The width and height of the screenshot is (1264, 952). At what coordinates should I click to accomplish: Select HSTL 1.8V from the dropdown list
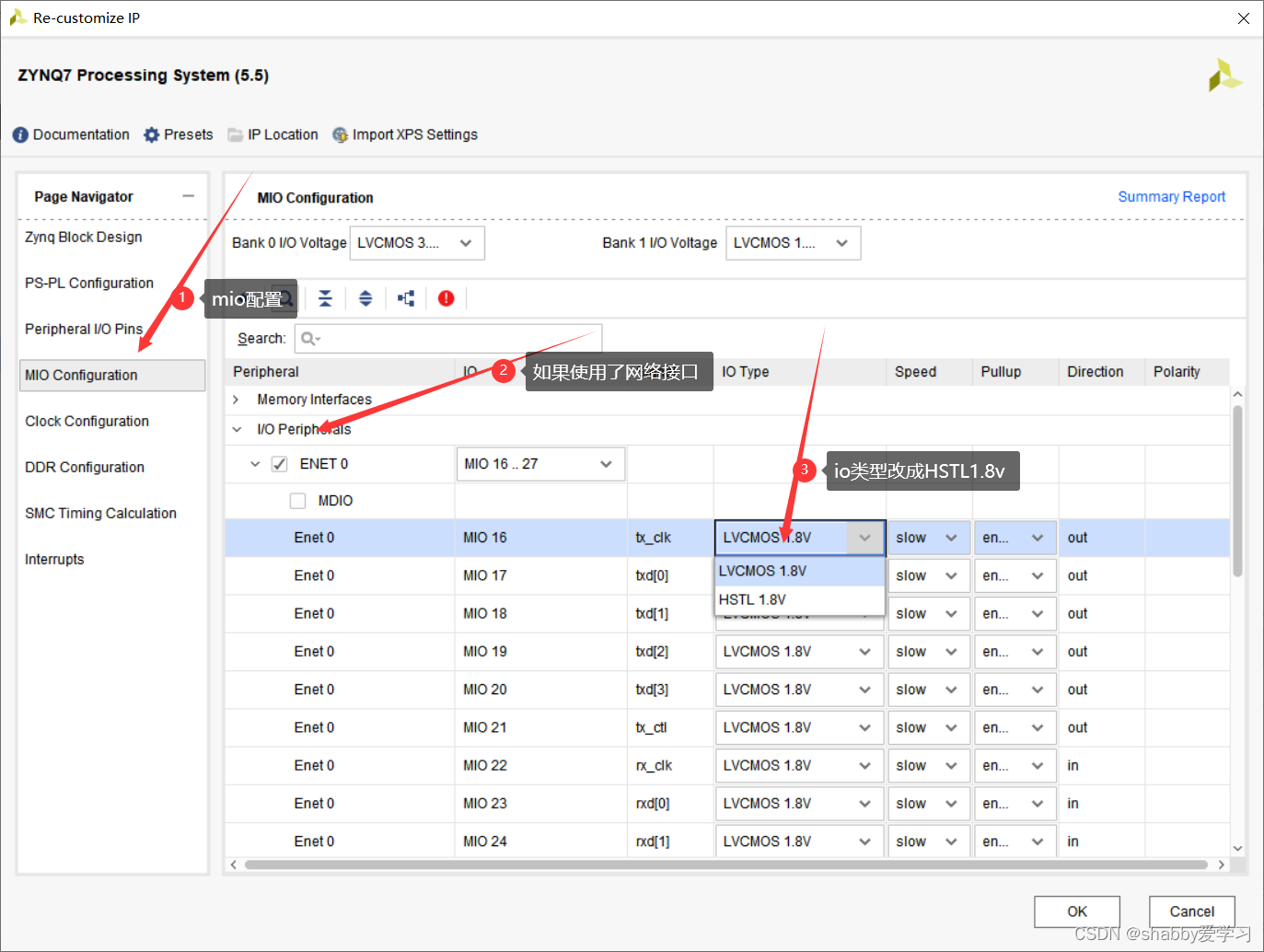pyautogui.click(x=799, y=599)
